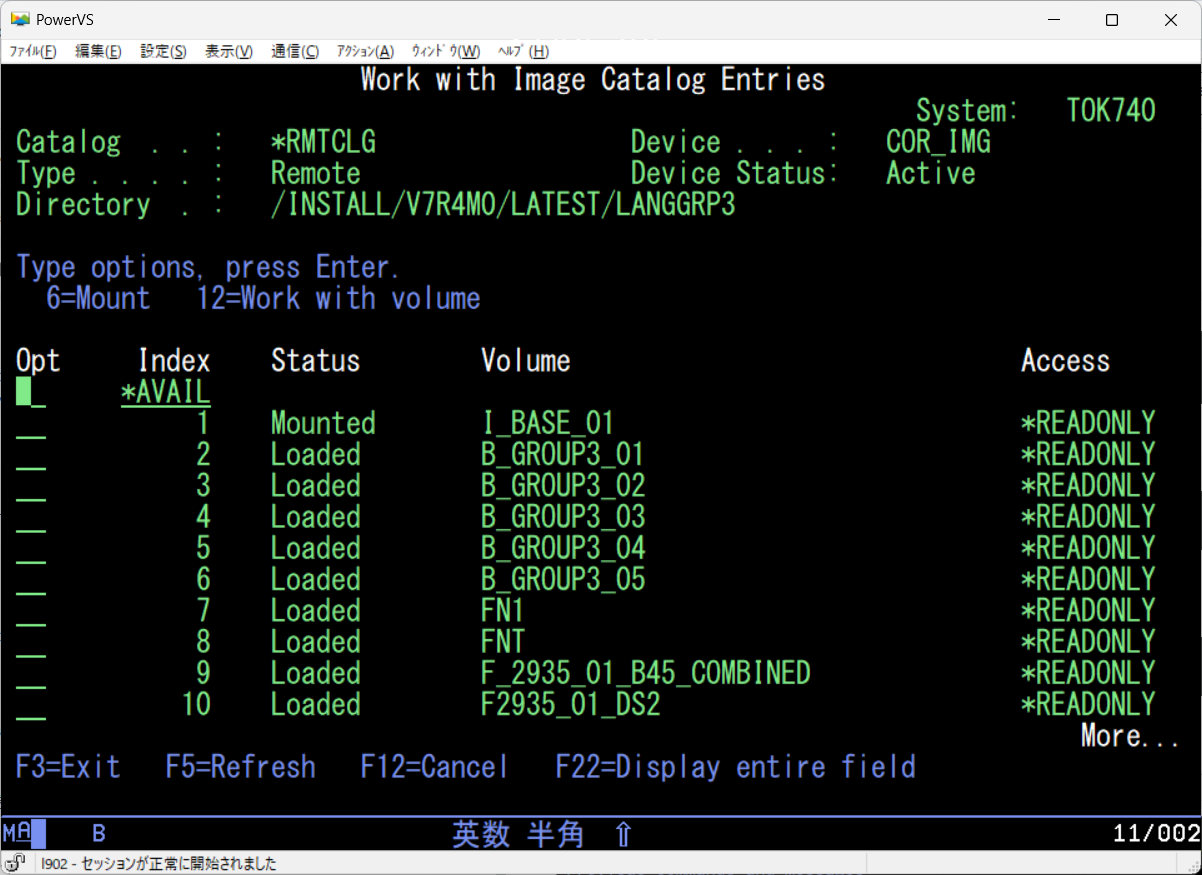Click Opt field for B_GROUP3_04 row

tap(31, 549)
